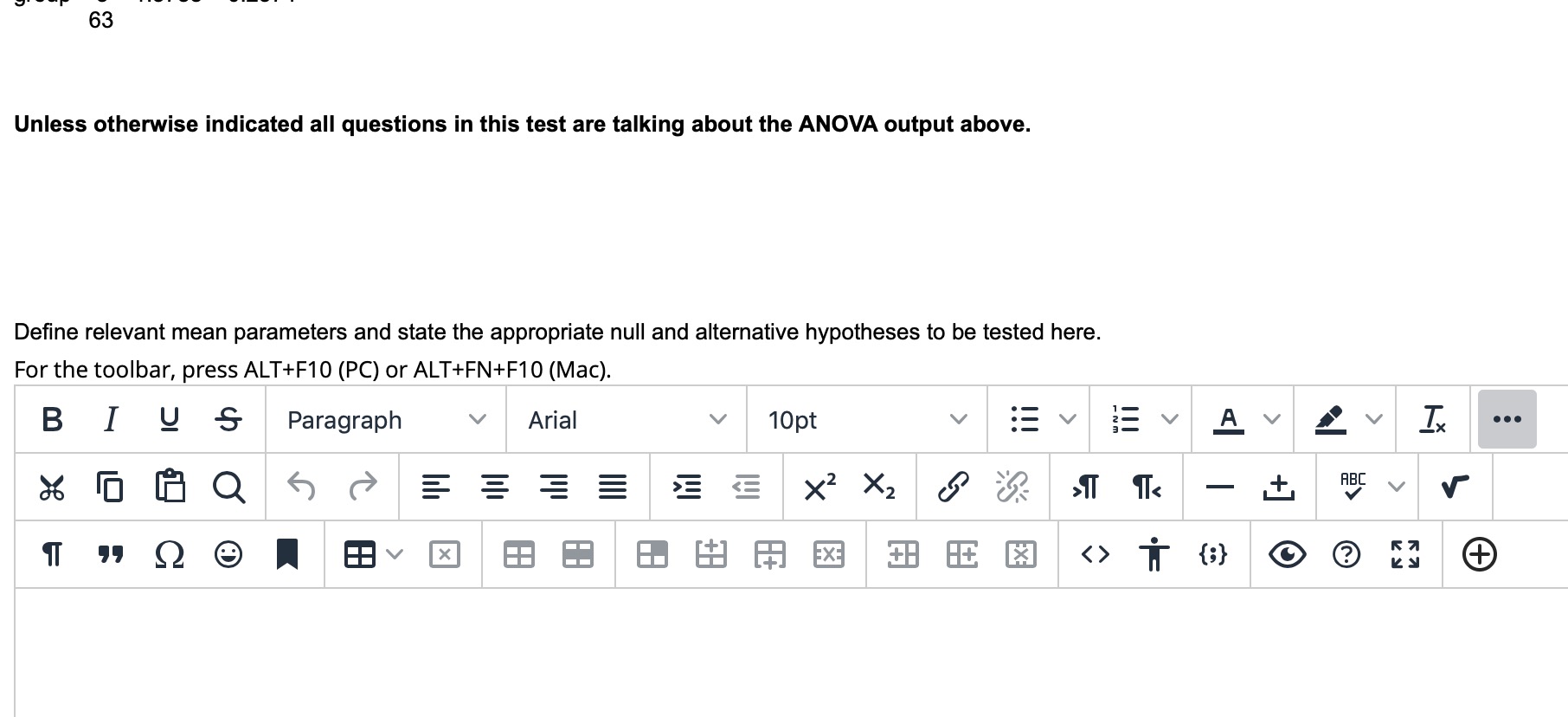The height and width of the screenshot is (717, 1568).
Task: Clear formatting with Tx icon
Action: (x=1433, y=420)
